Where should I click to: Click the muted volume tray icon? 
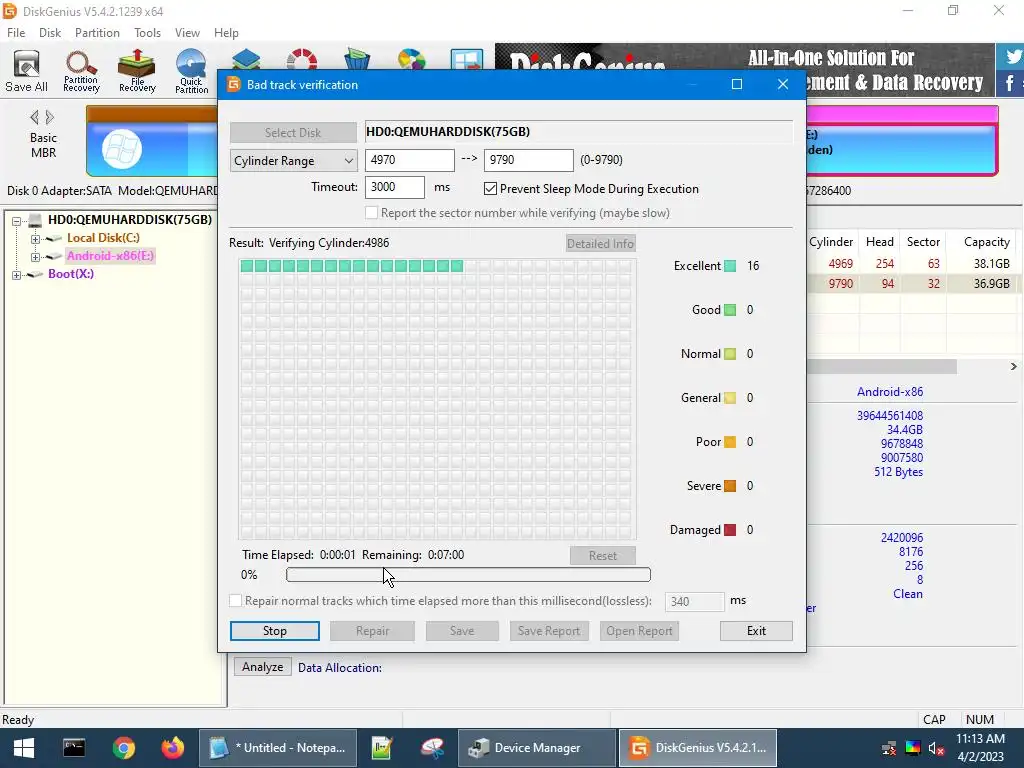[x=936, y=748]
